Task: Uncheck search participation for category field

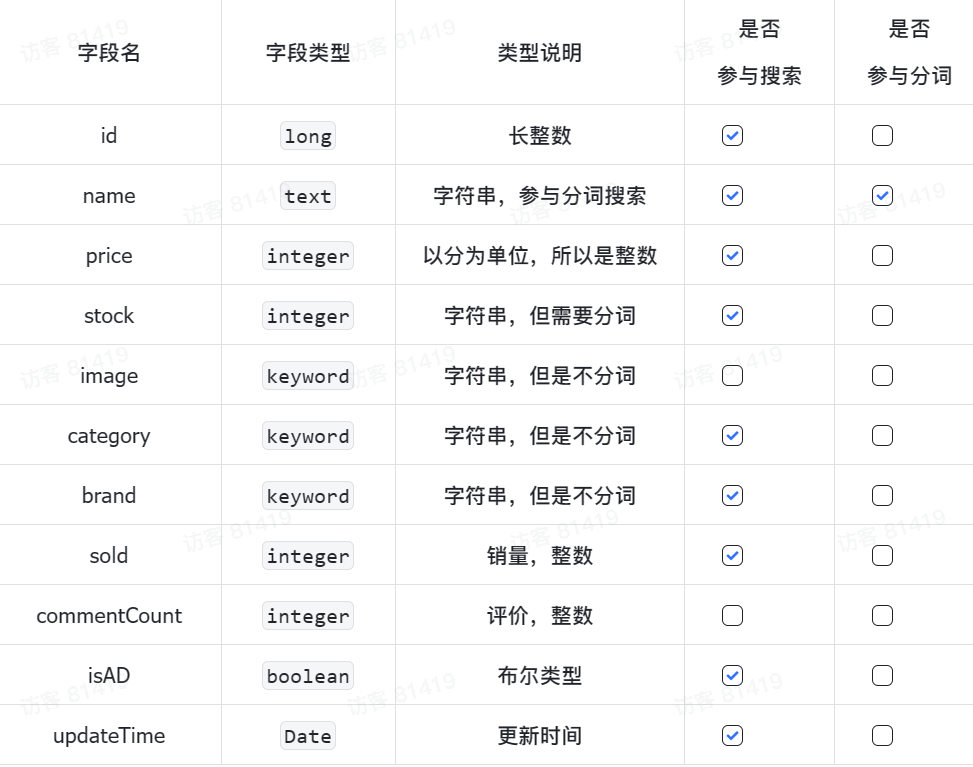Action: pyautogui.click(x=732, y=436)
